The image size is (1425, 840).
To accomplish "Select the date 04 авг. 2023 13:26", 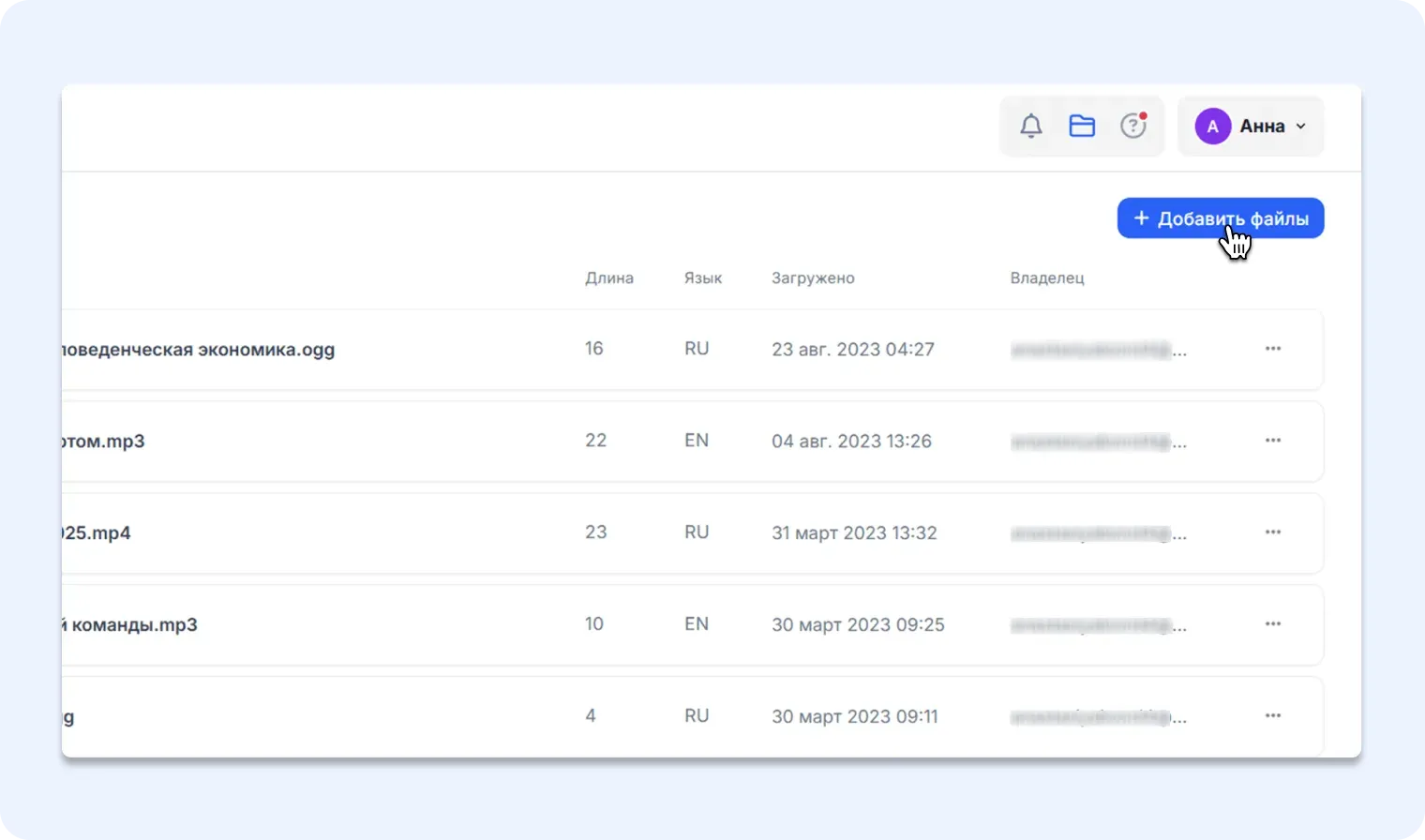I will tap(851, 442).
